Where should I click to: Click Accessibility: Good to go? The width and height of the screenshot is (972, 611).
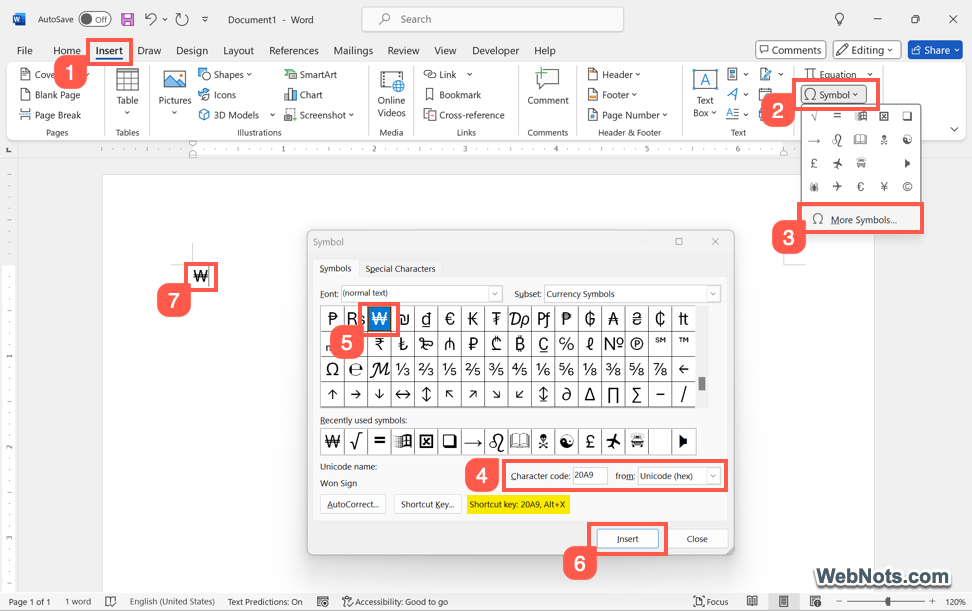[395, 601]
